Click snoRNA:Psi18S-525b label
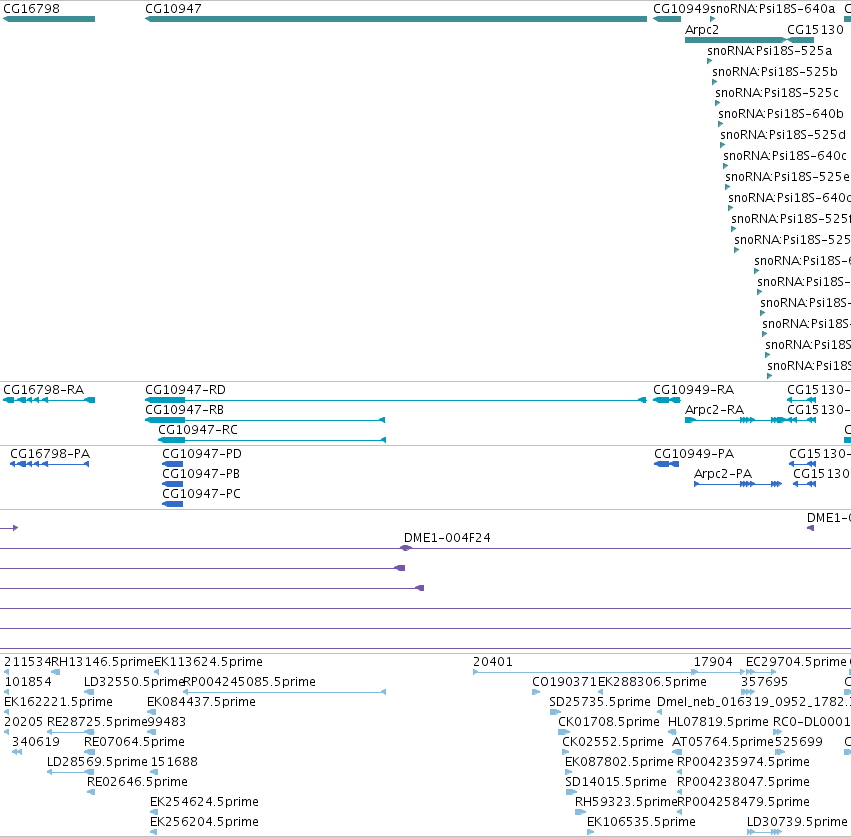This screenshot has width=851, height=837. coord(775,72)
